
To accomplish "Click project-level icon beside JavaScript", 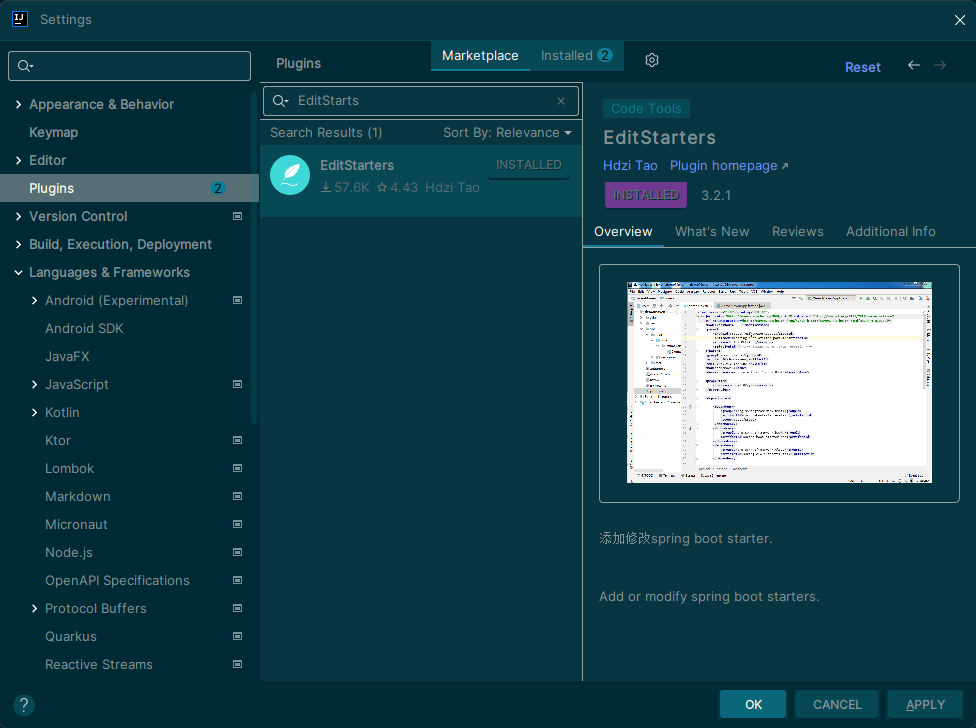I will tap(237, 384).
